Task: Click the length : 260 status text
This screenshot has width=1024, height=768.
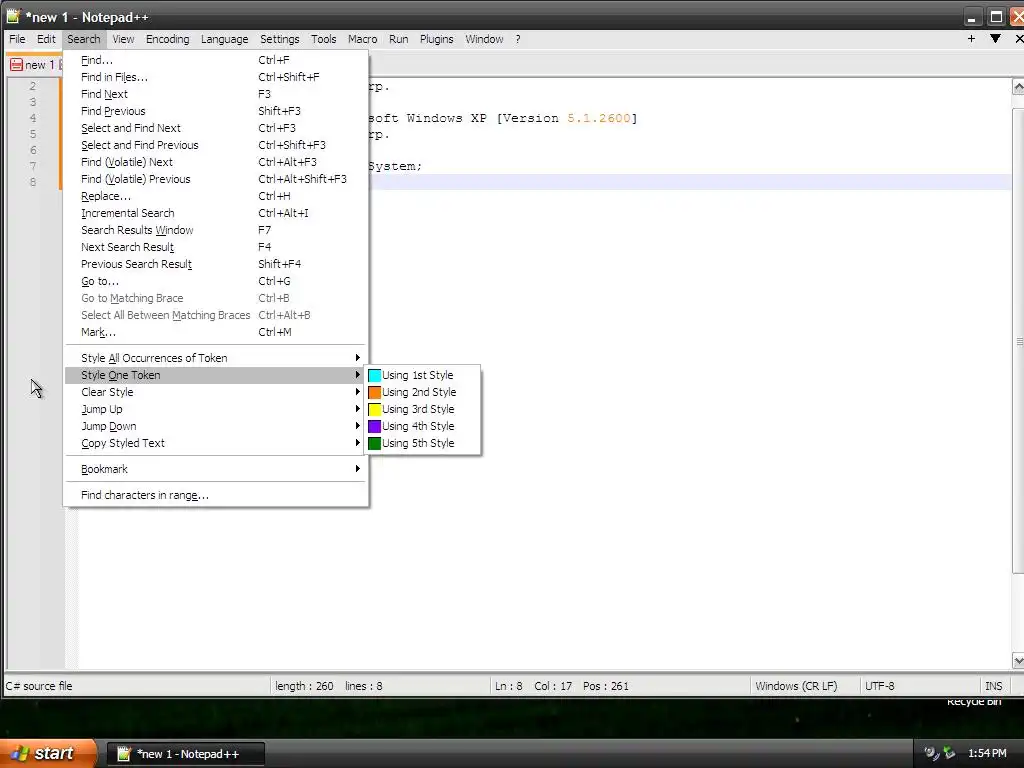Action: point(304,686)
